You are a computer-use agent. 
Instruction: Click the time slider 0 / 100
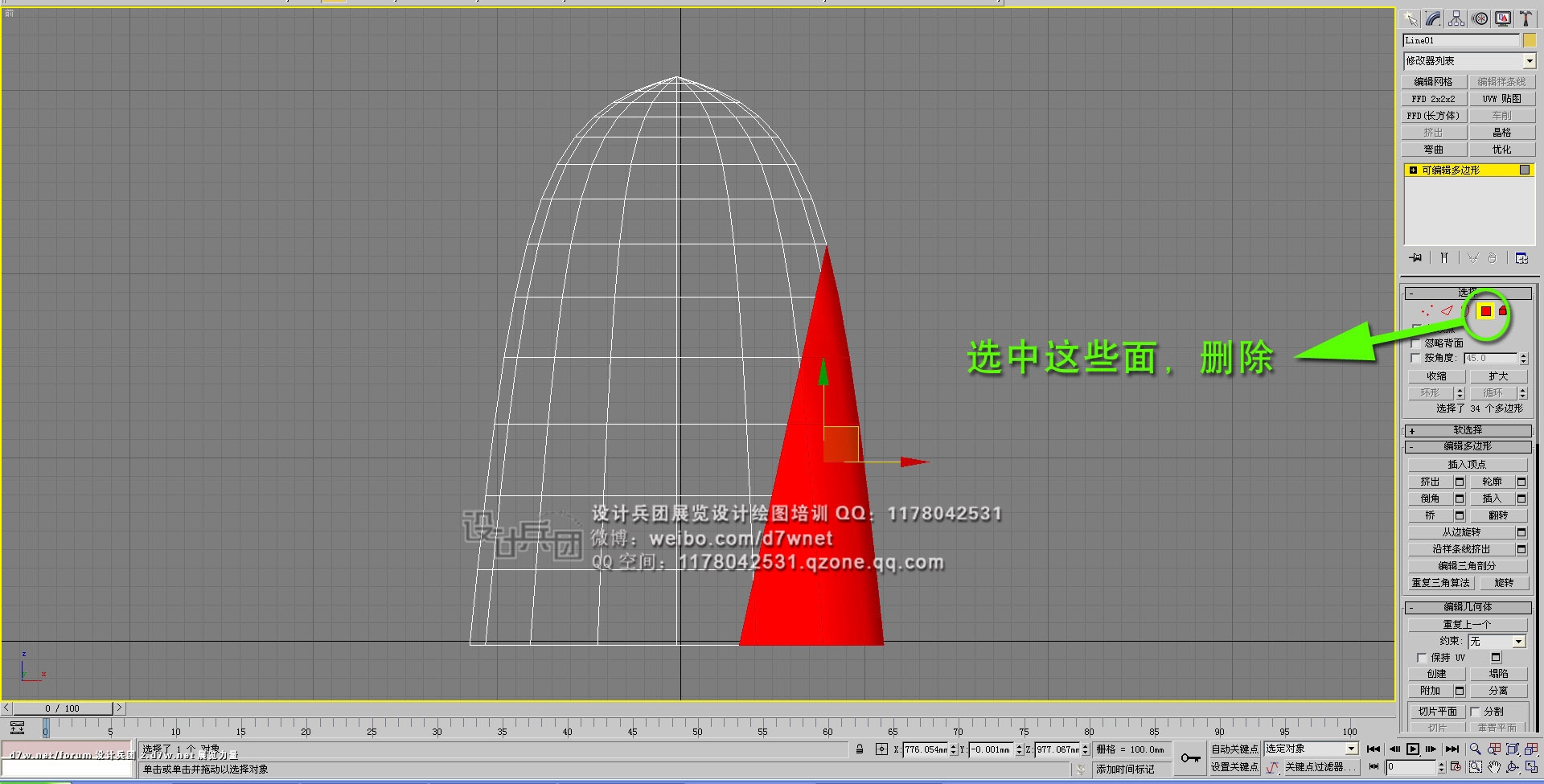click(x=62, y=708)
